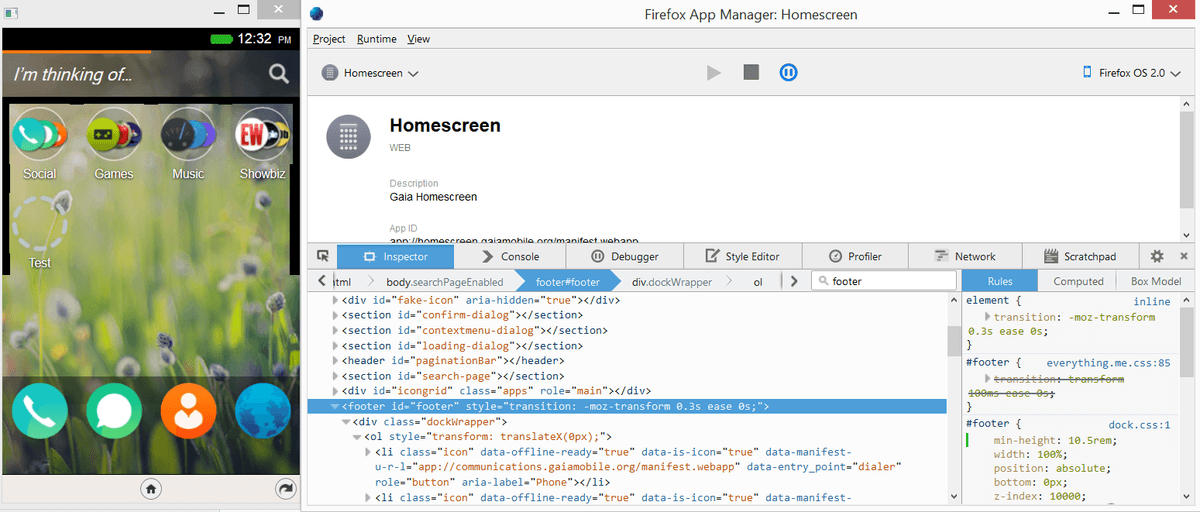The height and width of the screenshot is (512, 1200).
Task: Switch to the Console tab
Action: click(511, 256)
